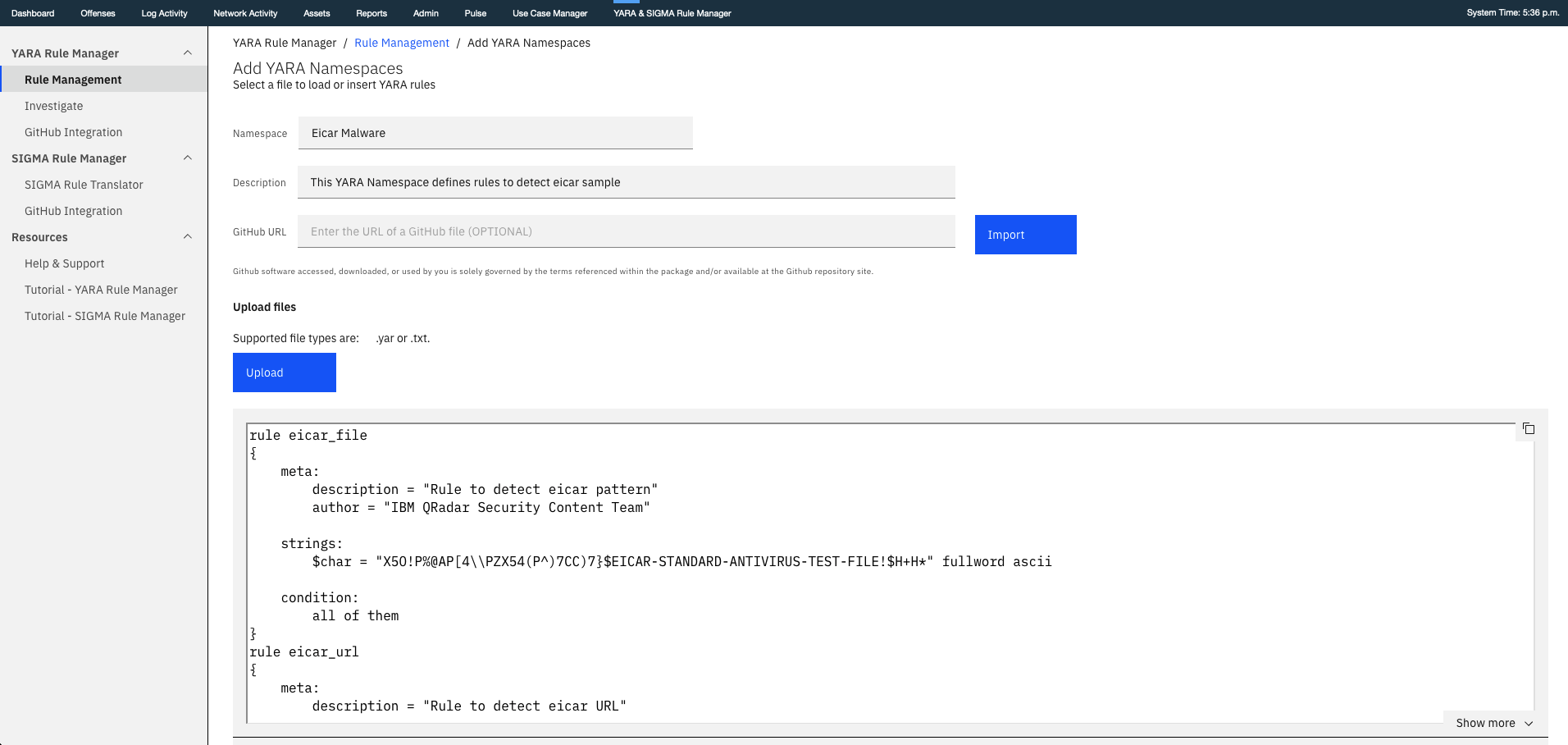The image size is (1568, 745).
Task: Open the Dashboard tab
Action: point(32,12)
